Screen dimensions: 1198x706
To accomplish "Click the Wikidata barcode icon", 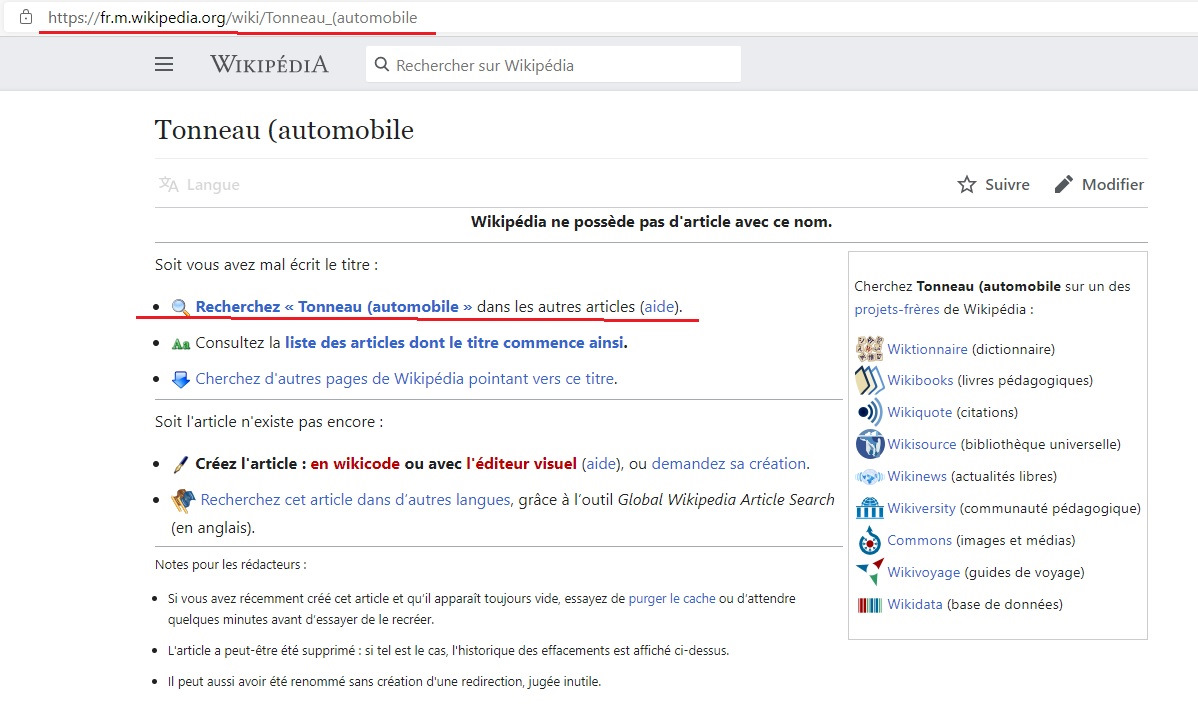I will pos(869,605).
